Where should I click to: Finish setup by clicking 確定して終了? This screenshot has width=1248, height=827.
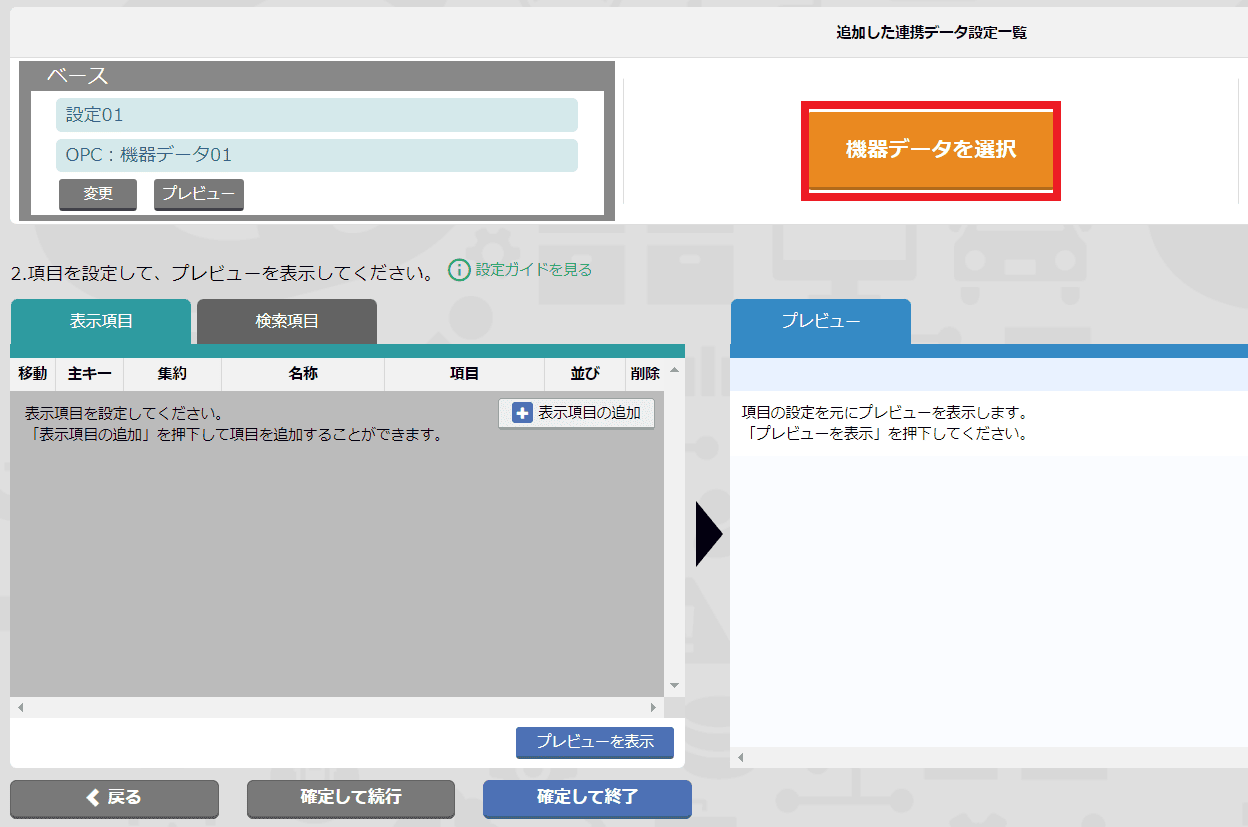pyautogui.click(x=587, y=799)
